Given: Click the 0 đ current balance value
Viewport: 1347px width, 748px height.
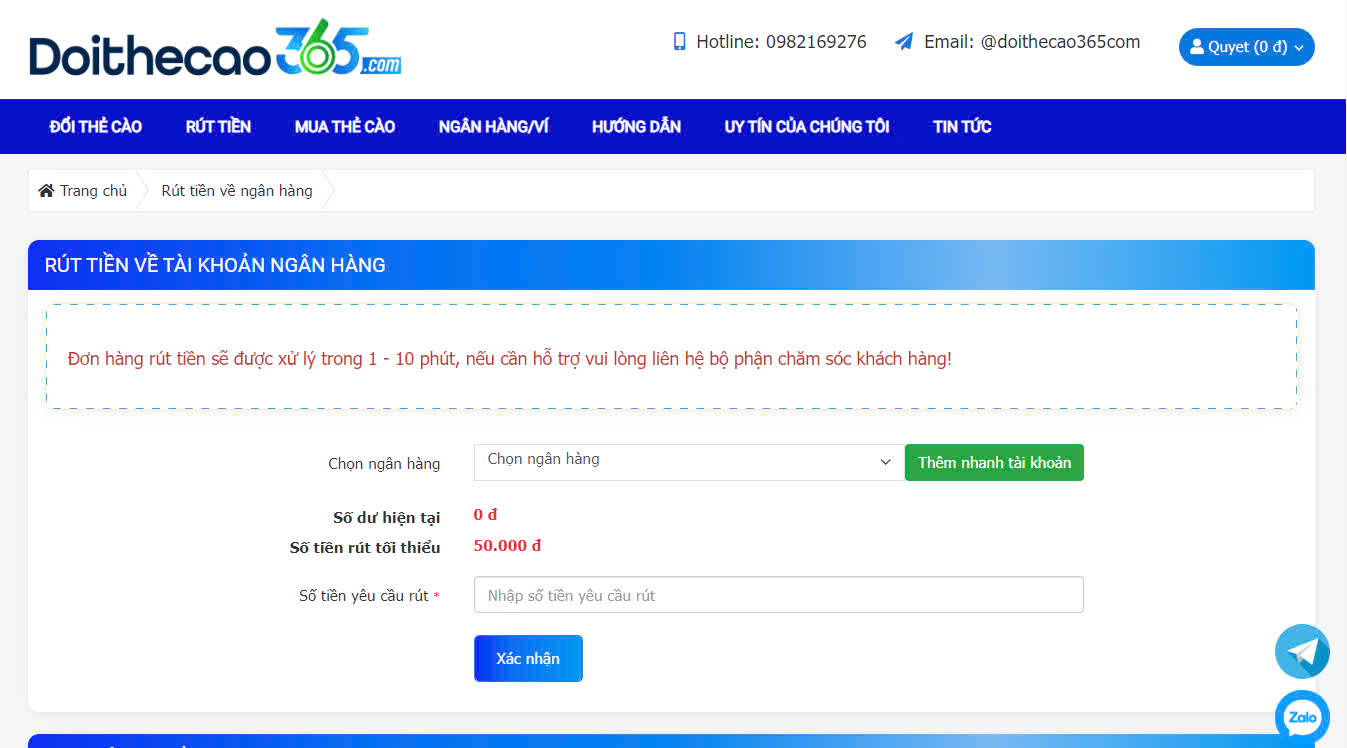Looking at the screenshot, I should pyautogui.click(x=485, y=514).
